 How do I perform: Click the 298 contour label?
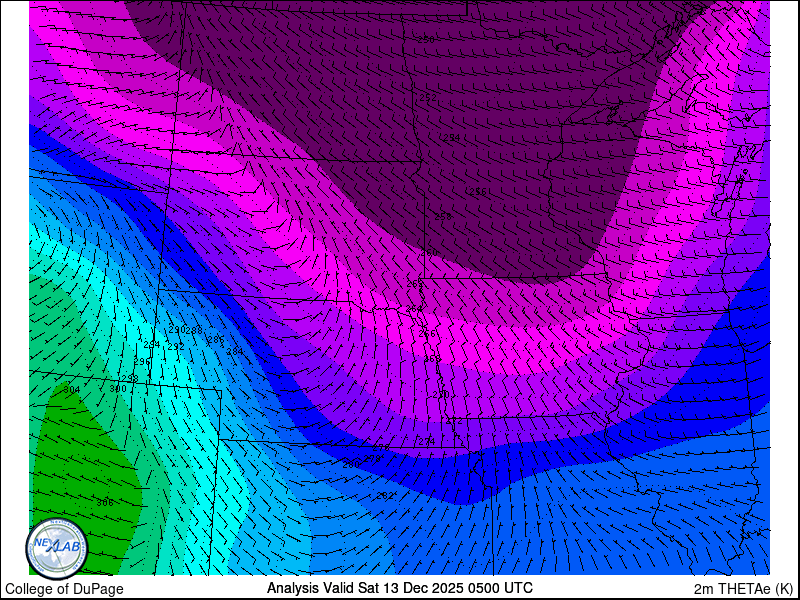pos(130,378)
